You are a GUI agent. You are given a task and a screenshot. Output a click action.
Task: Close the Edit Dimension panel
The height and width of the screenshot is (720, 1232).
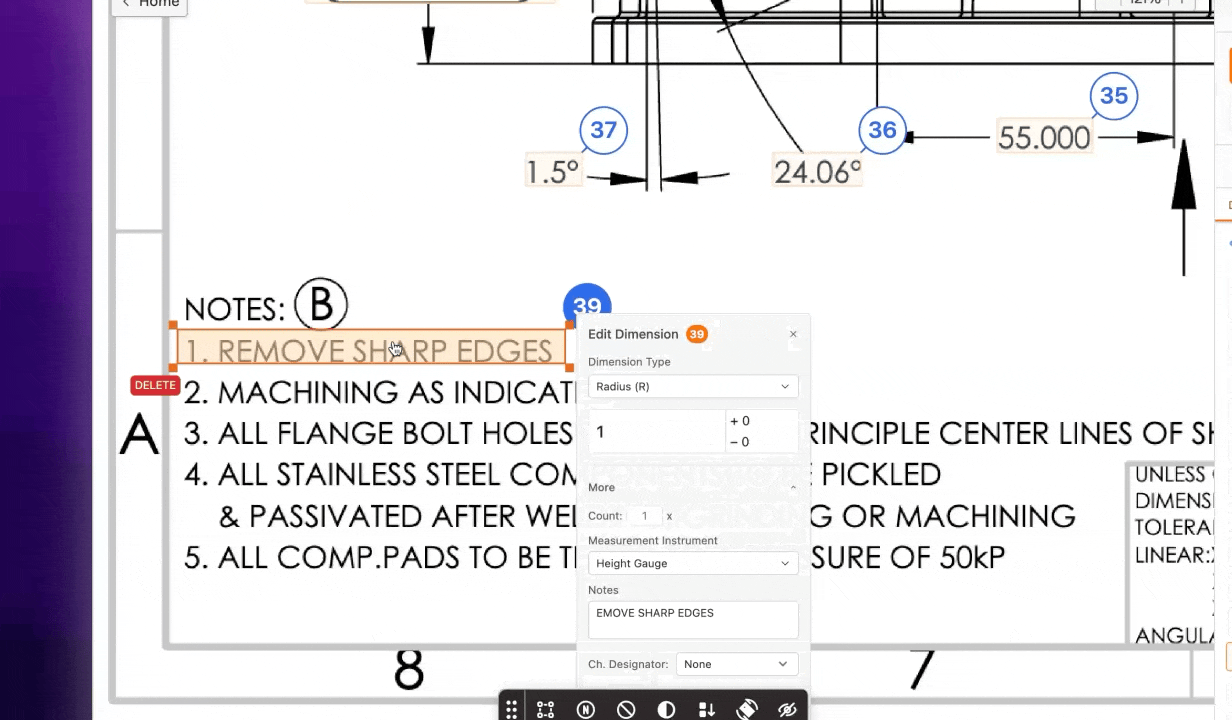click(x=793, y=334)
